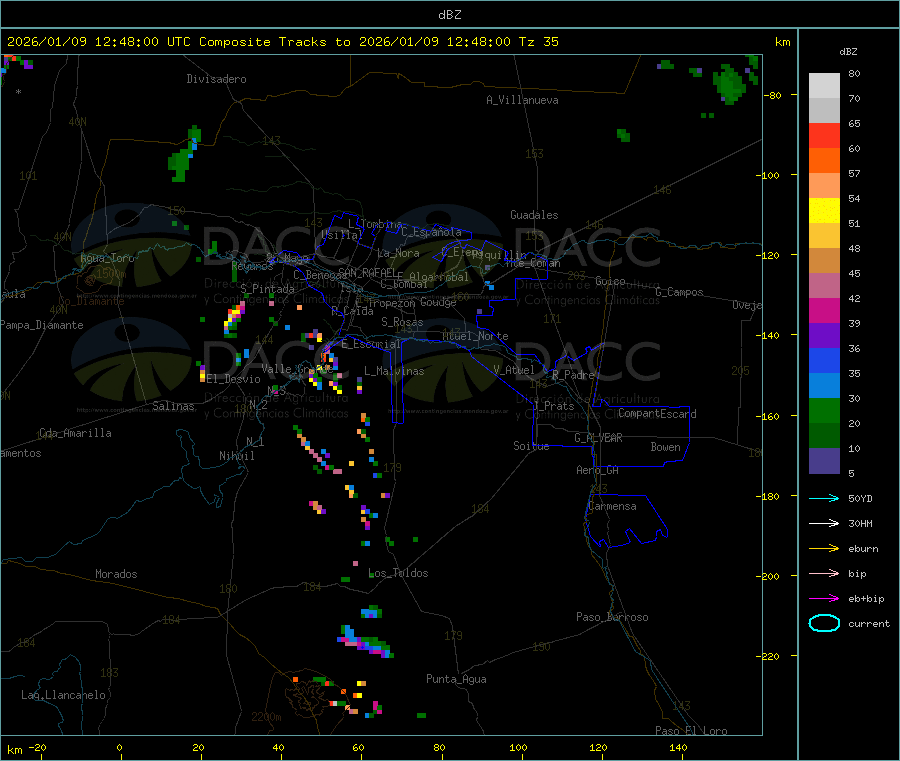Screen dimensions: 900x761
Task: Click the Carmensa label on map
Action: point(612,506)
